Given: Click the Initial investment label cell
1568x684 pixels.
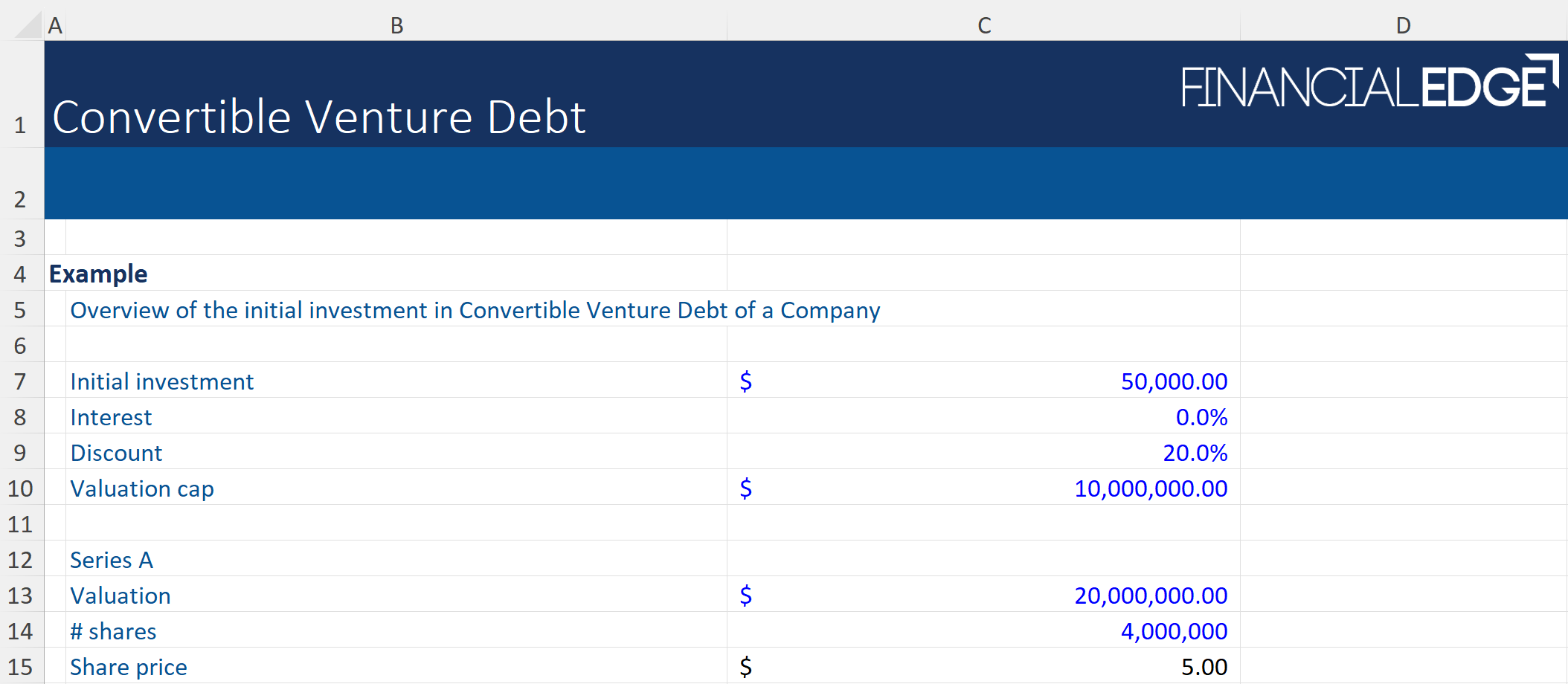Looking at the screenshot, I should 162,381.
